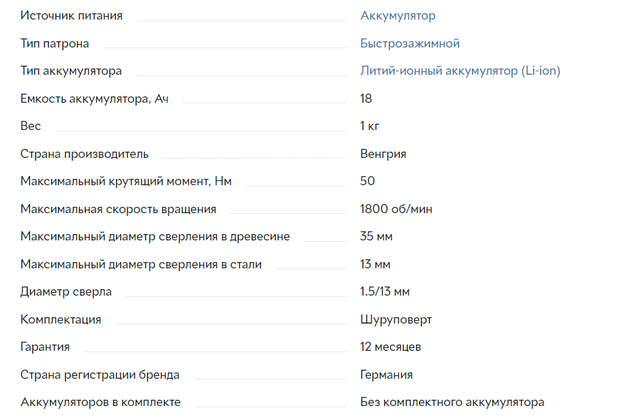Screen dimensions: 640x420
Task: Click the 1 кг weight value
Action: (370, 126)
